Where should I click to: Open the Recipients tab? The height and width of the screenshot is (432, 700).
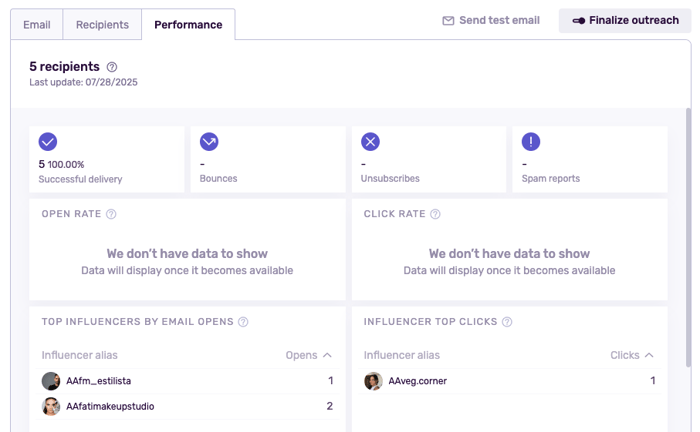(x=102, y=24)
